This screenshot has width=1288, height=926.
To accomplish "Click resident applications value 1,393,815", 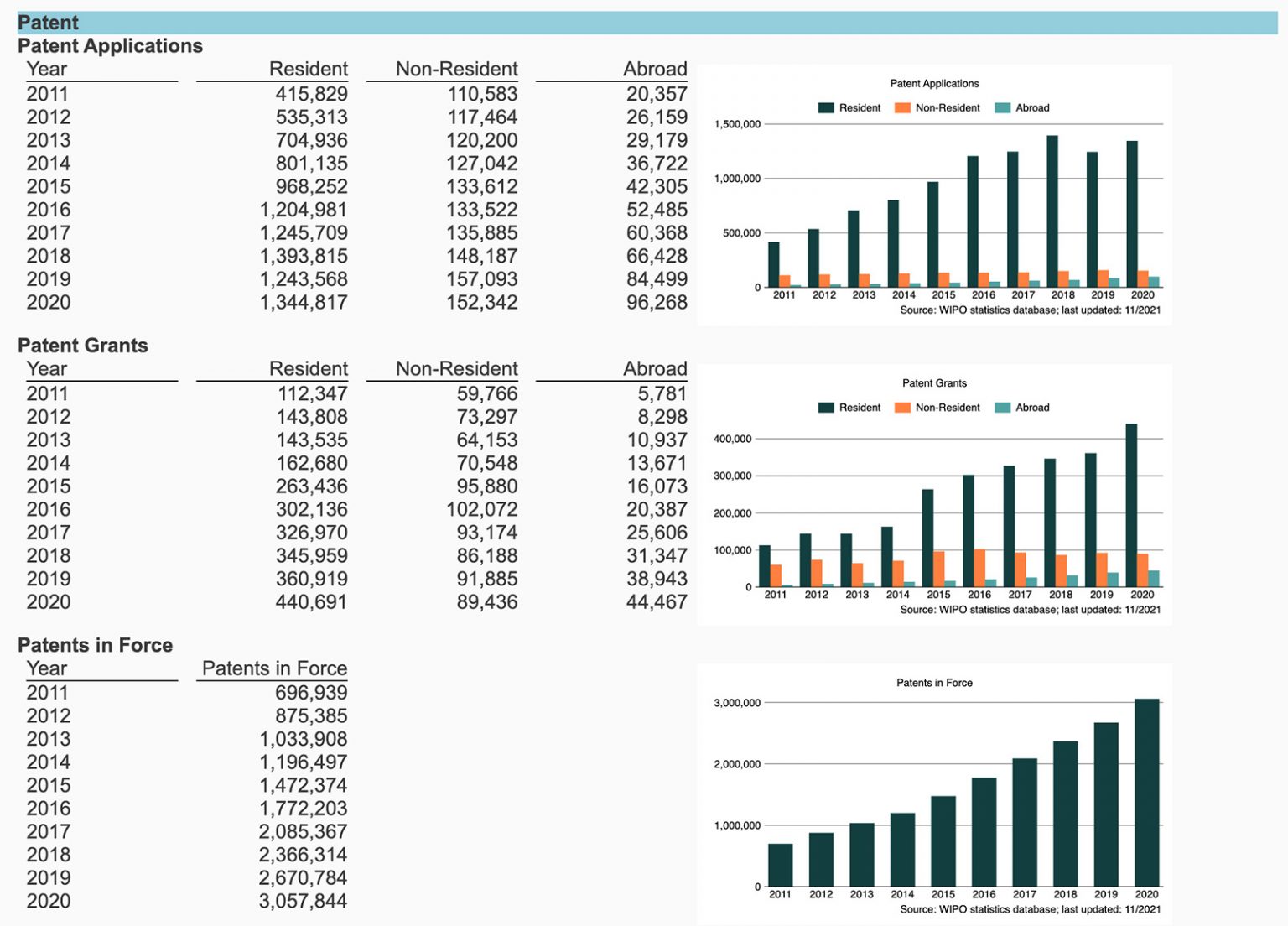I will click(x=304, y=256).
